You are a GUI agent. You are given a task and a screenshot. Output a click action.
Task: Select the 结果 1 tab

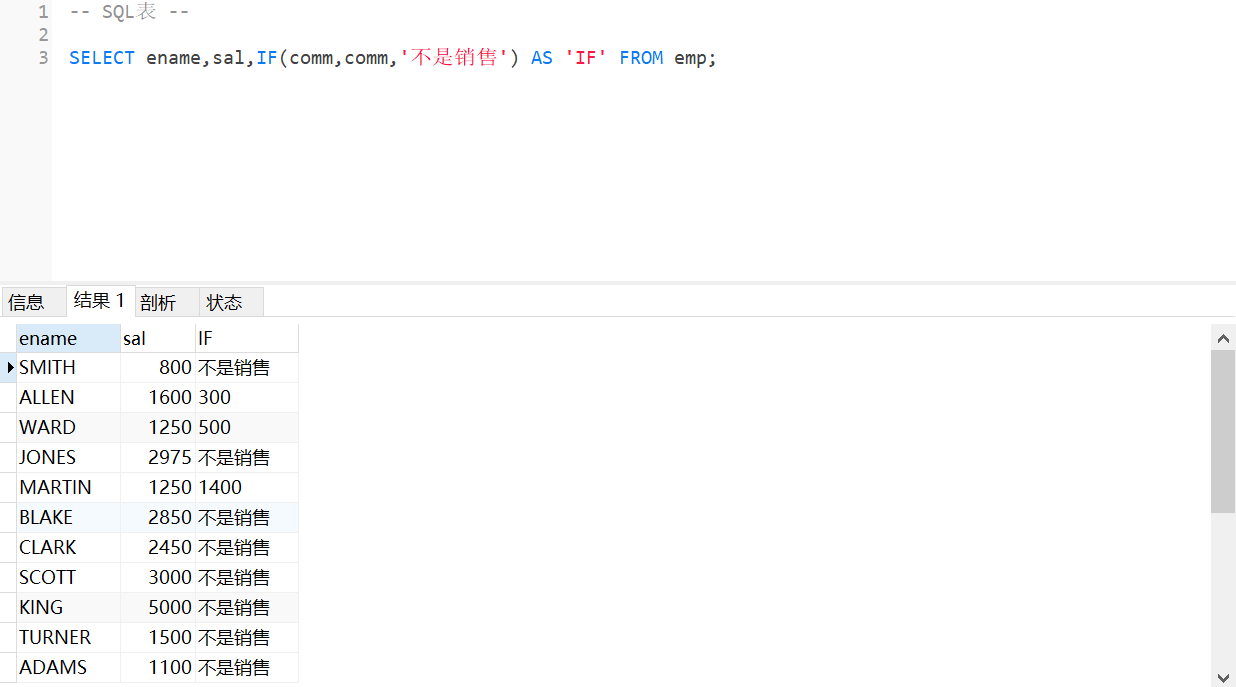click(100, 300)
